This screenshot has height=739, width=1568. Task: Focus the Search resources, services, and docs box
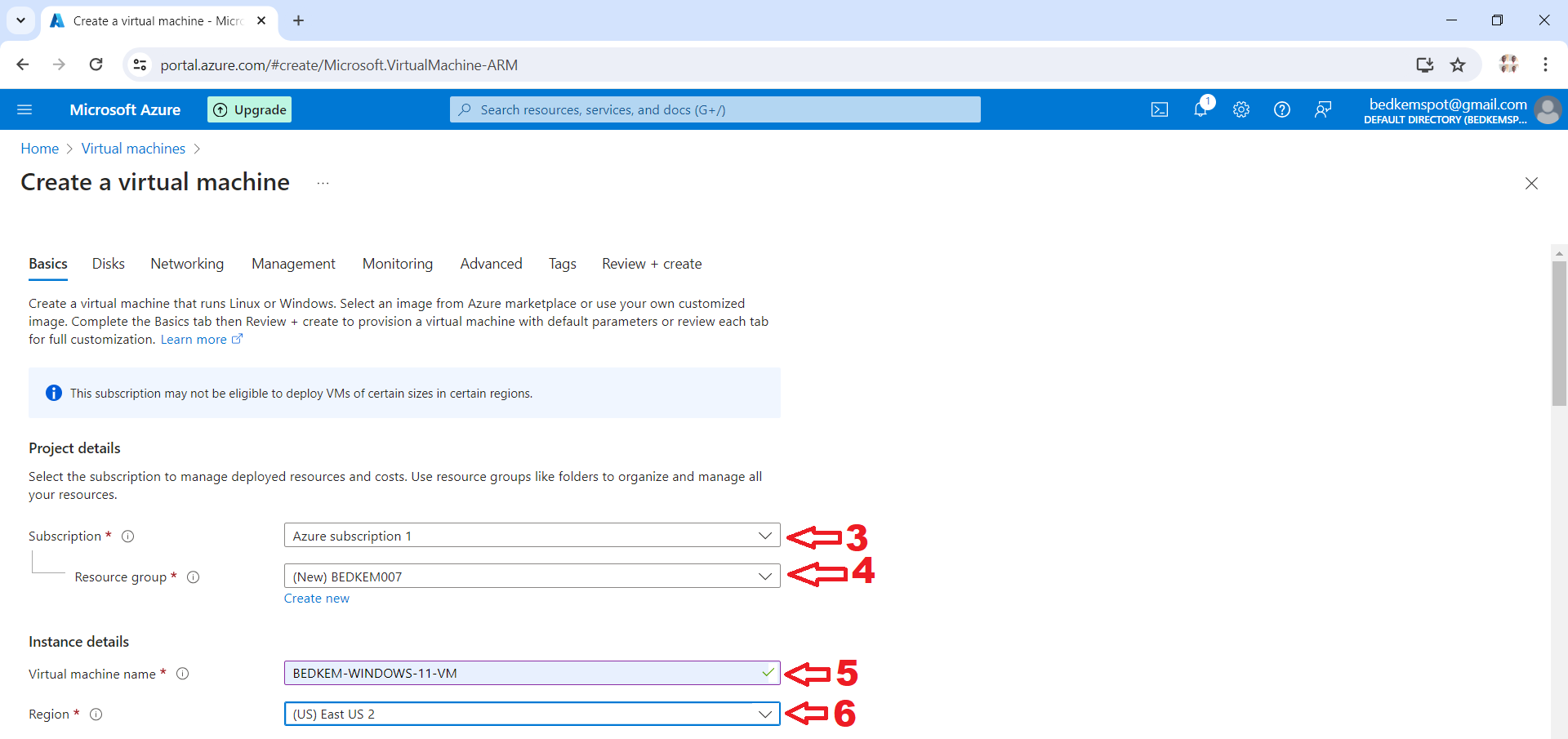[715, 109]
